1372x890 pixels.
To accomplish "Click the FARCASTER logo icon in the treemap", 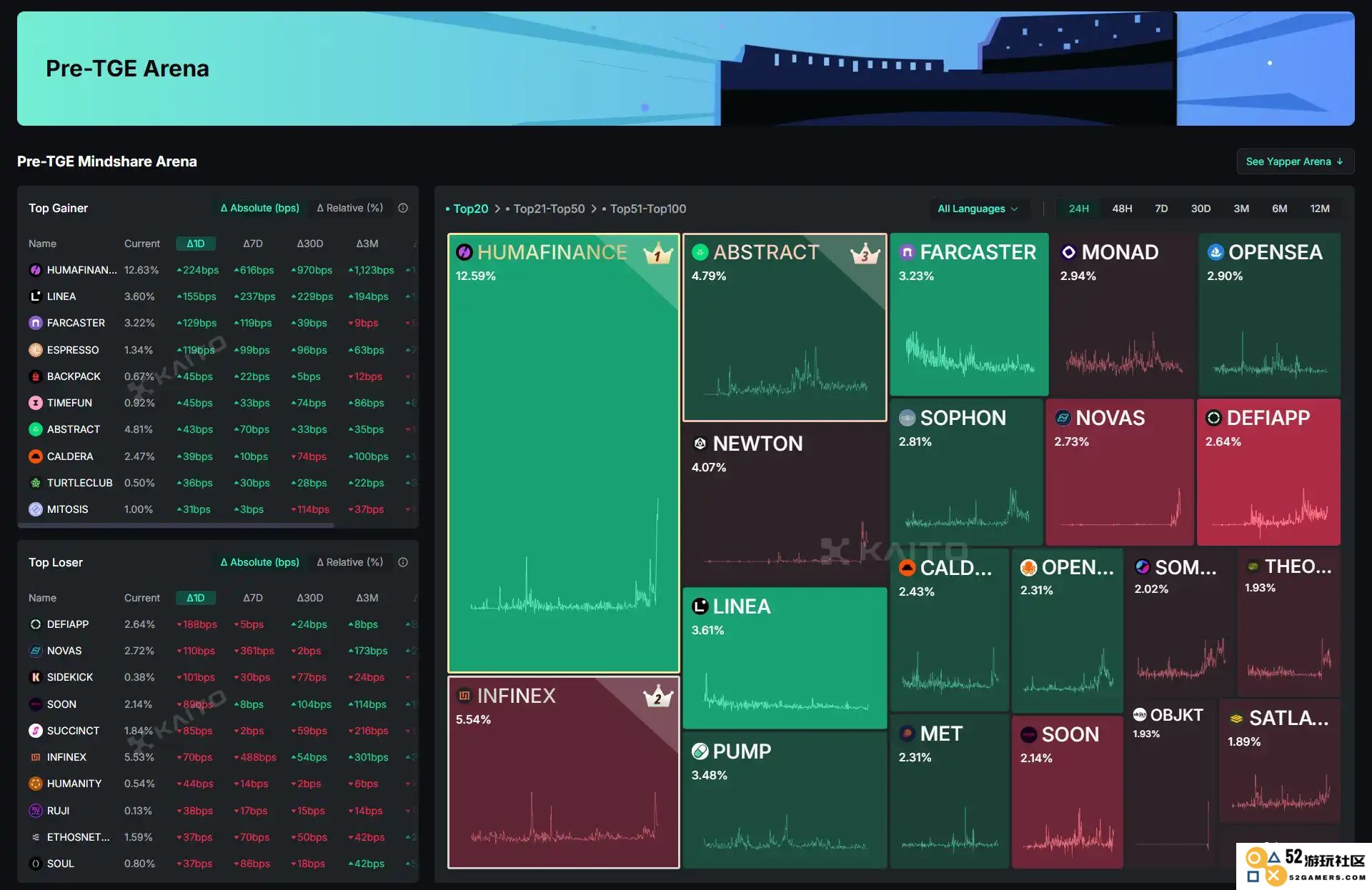I will click(x=908, y=252).
